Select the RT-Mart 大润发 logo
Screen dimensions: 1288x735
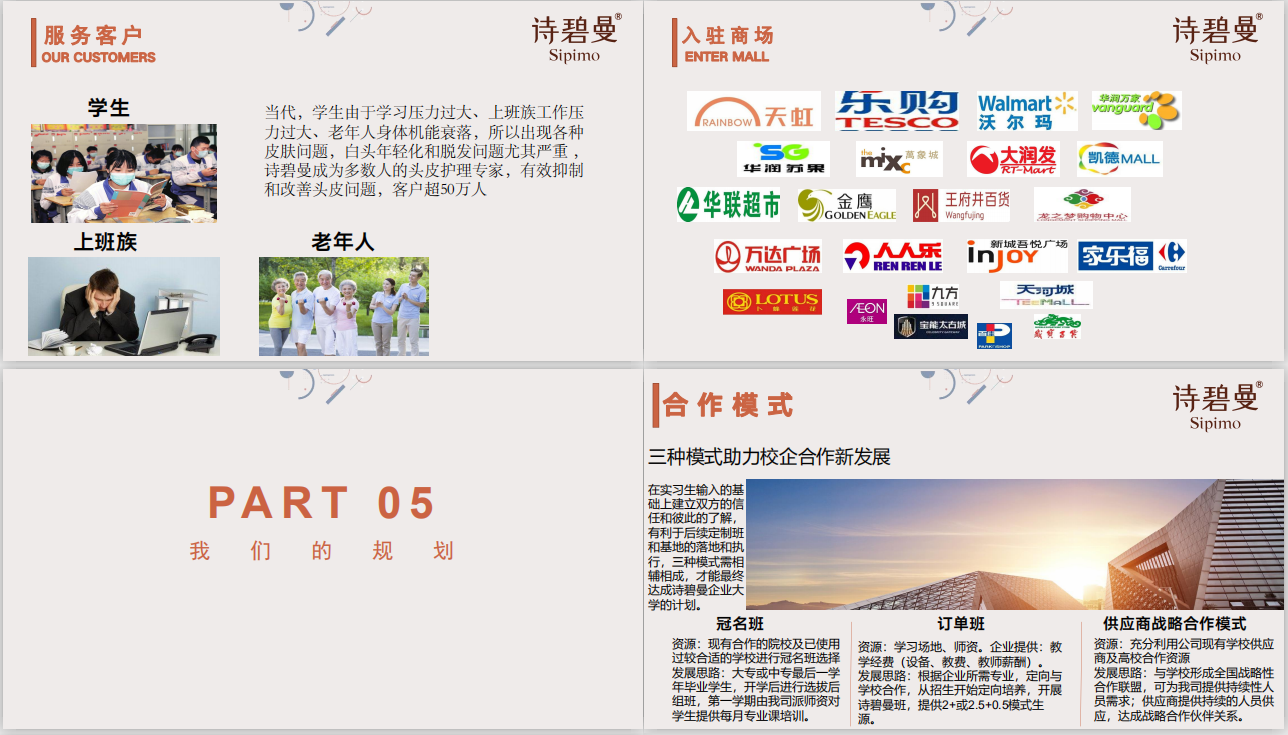[x=1012, y=159]
